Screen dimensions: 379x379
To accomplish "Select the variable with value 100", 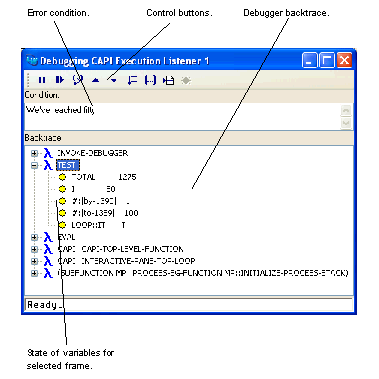I will pyautogui.click(x=98, y=213).
